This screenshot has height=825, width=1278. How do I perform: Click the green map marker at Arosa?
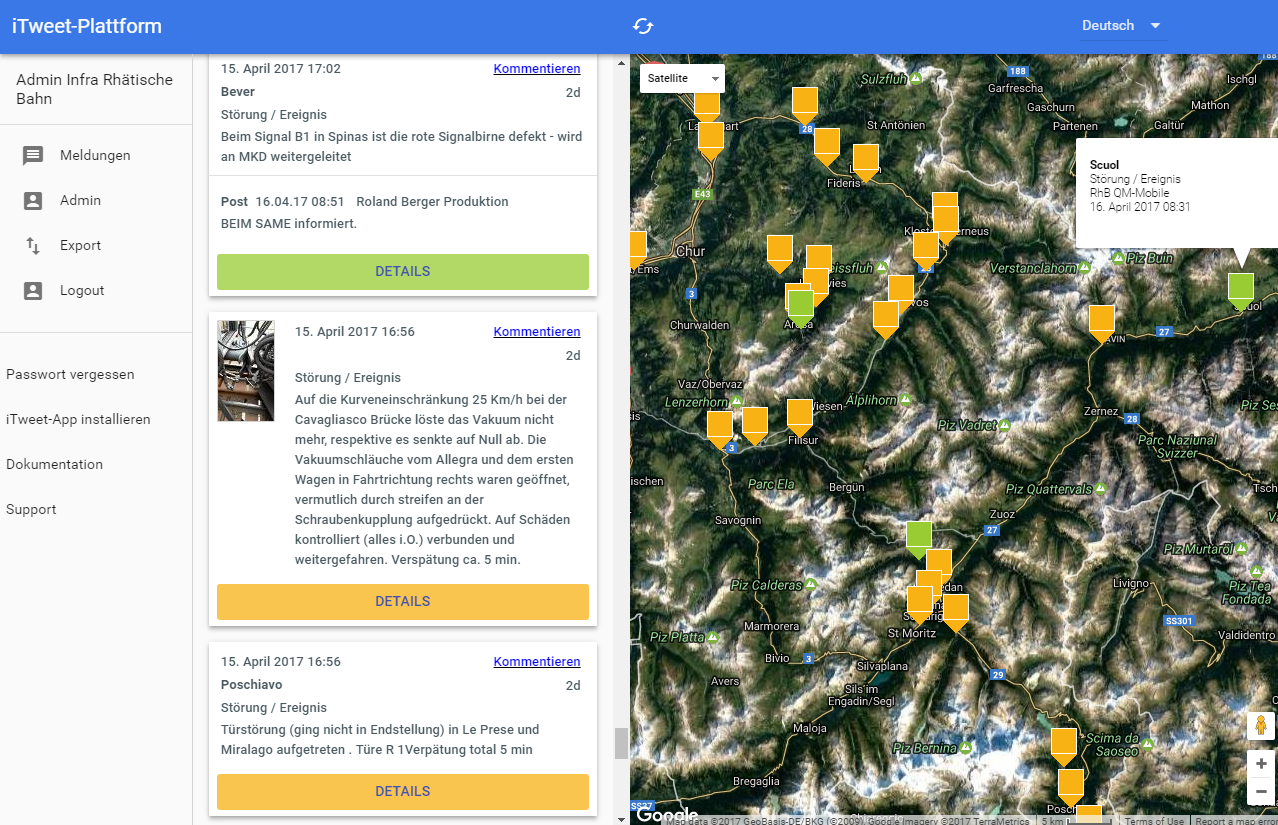pos(801,308)
